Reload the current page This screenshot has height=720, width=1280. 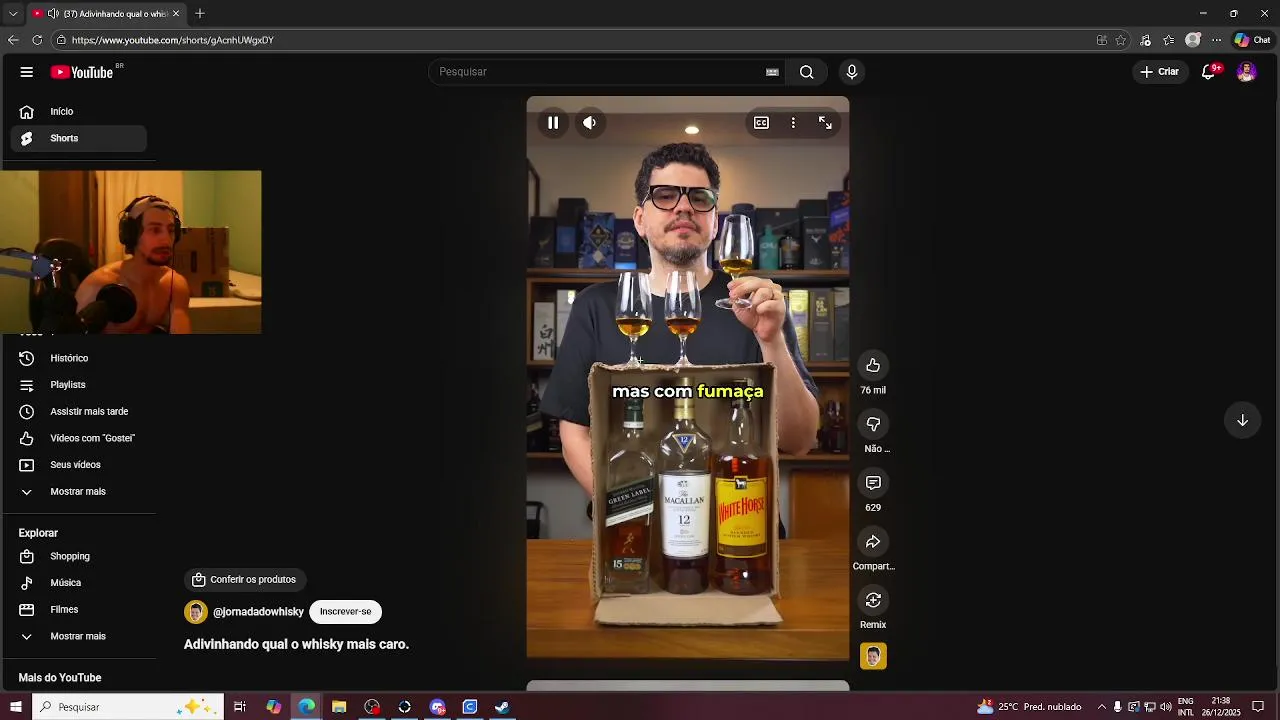coord(37,40)
